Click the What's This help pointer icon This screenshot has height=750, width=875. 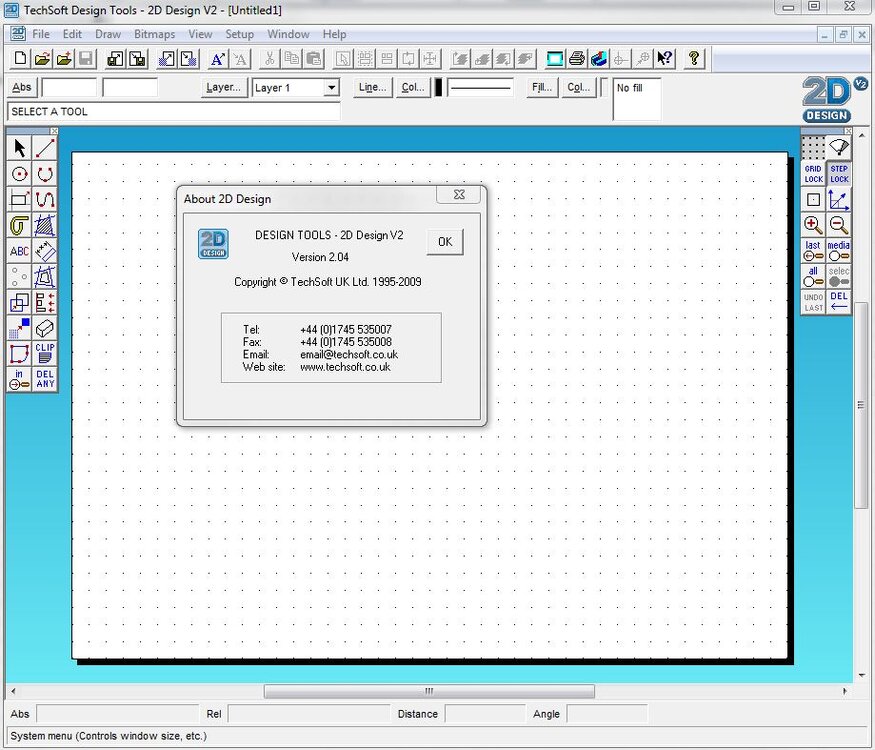665,59
